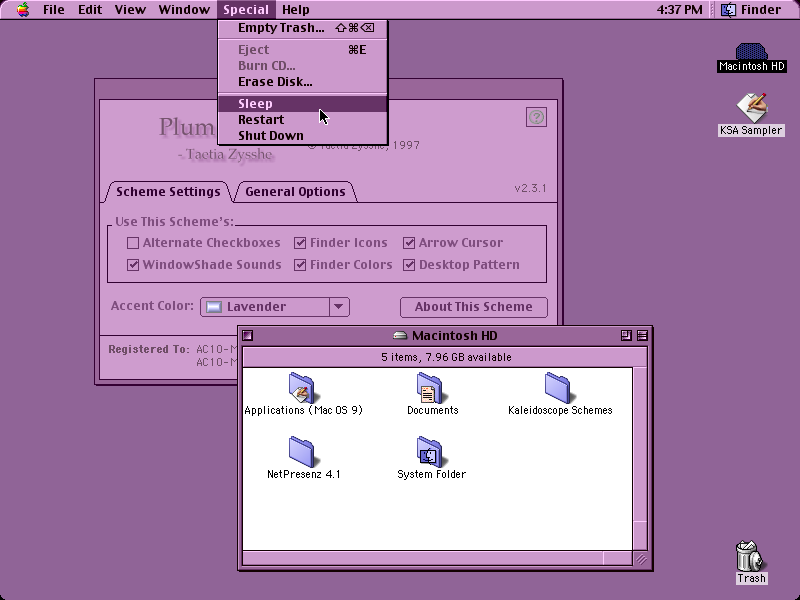Click the About This Scheme button
800x600 pixels.
click(473, 307)
